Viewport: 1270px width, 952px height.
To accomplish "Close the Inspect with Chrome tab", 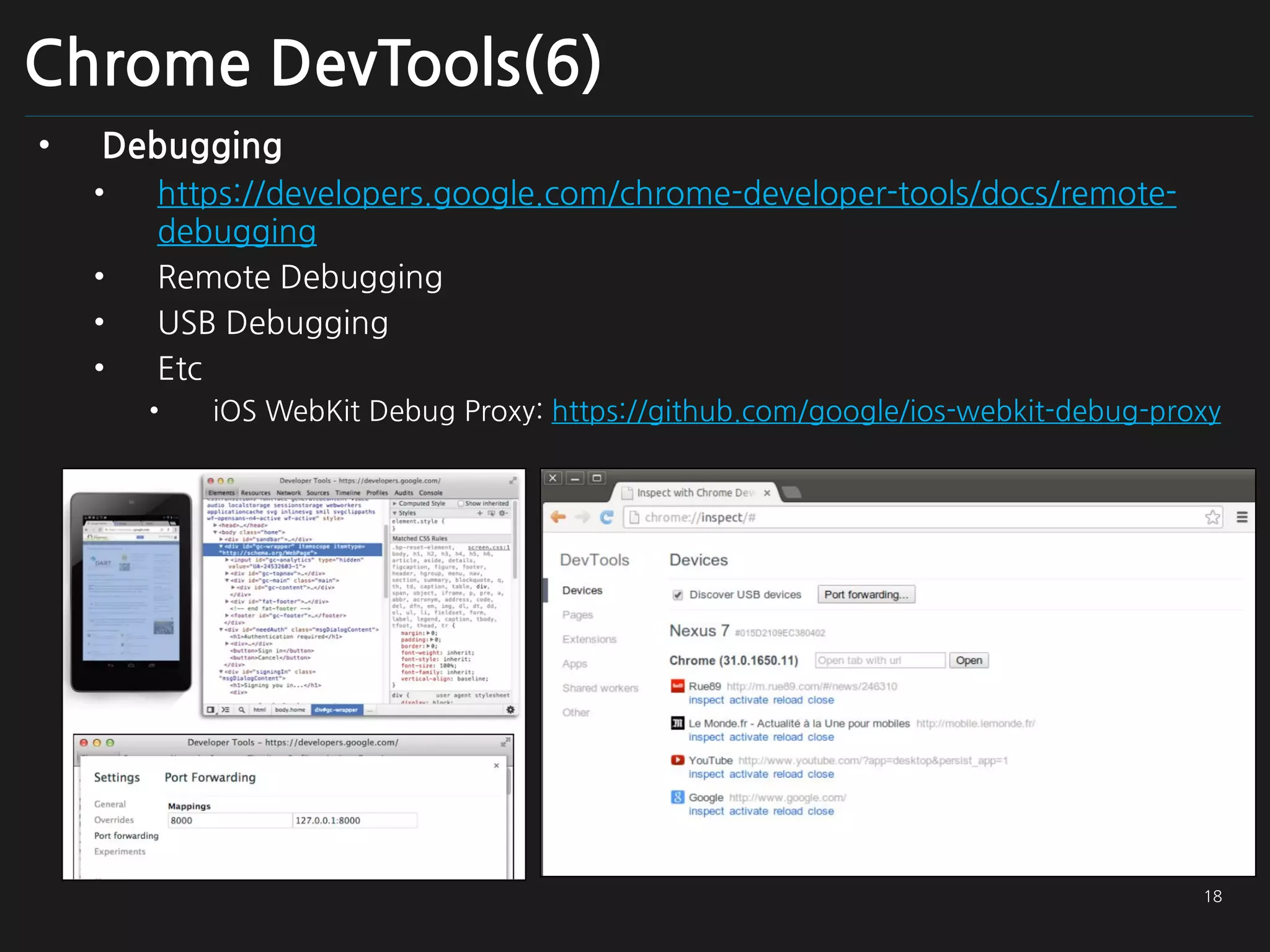I will [x=767, y=493].
